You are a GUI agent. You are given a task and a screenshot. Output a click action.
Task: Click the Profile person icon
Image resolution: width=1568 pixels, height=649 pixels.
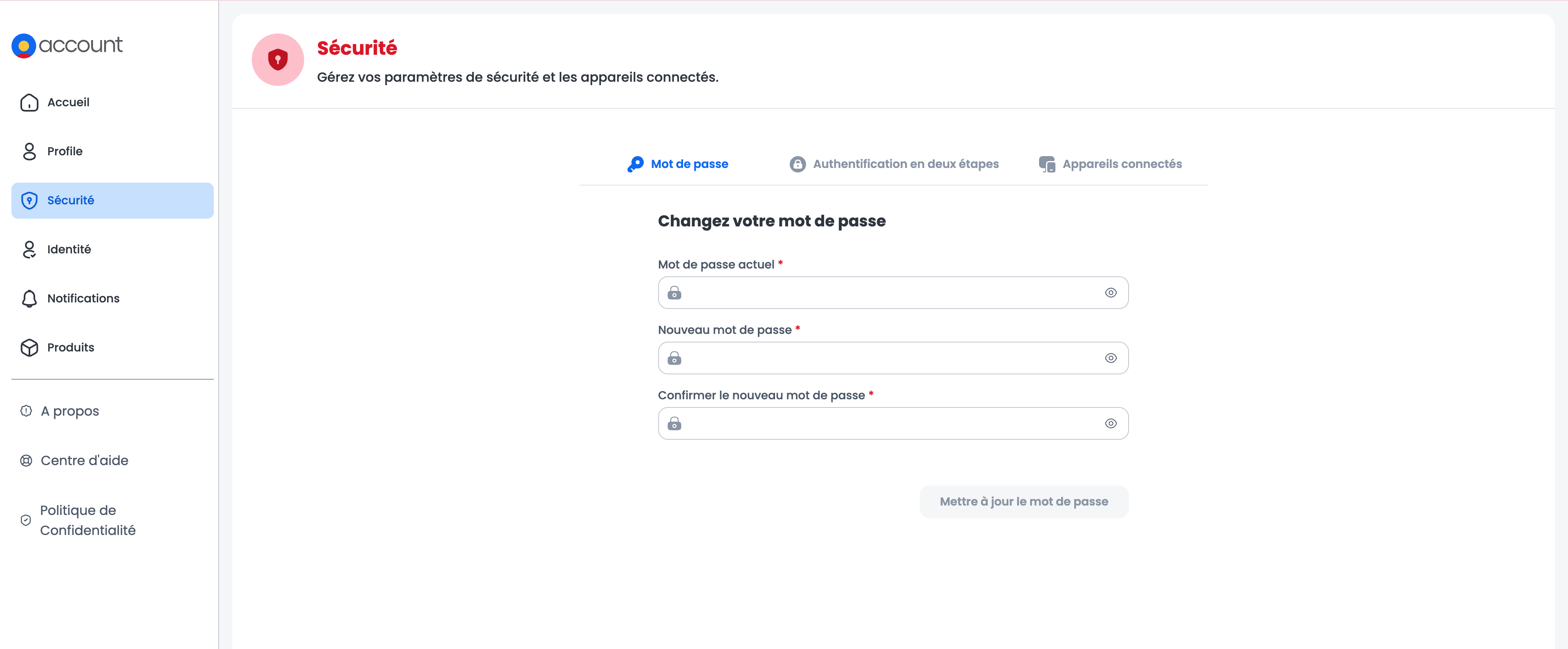(29, 152)
